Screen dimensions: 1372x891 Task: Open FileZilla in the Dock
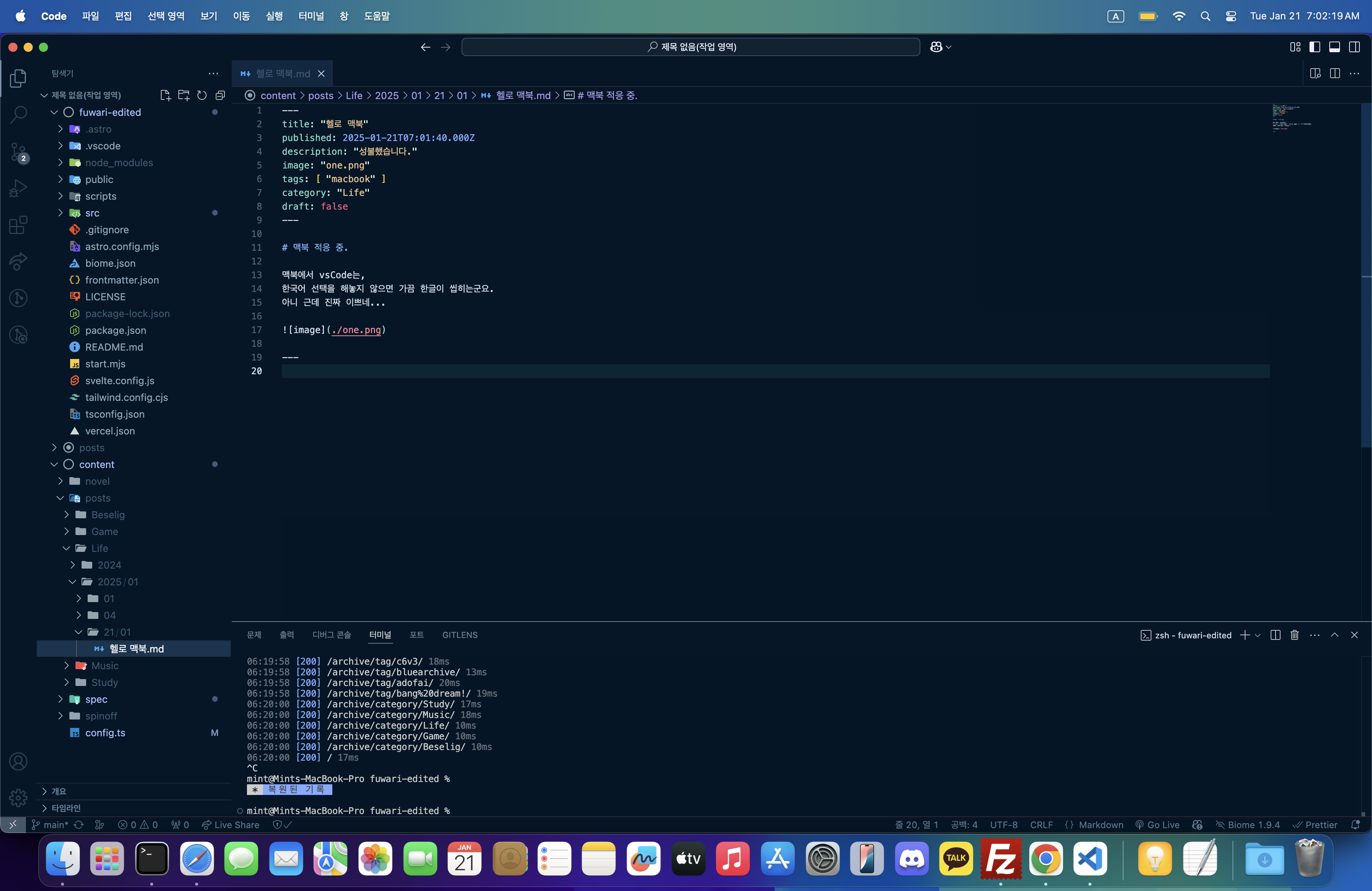tap(1001, 859)
